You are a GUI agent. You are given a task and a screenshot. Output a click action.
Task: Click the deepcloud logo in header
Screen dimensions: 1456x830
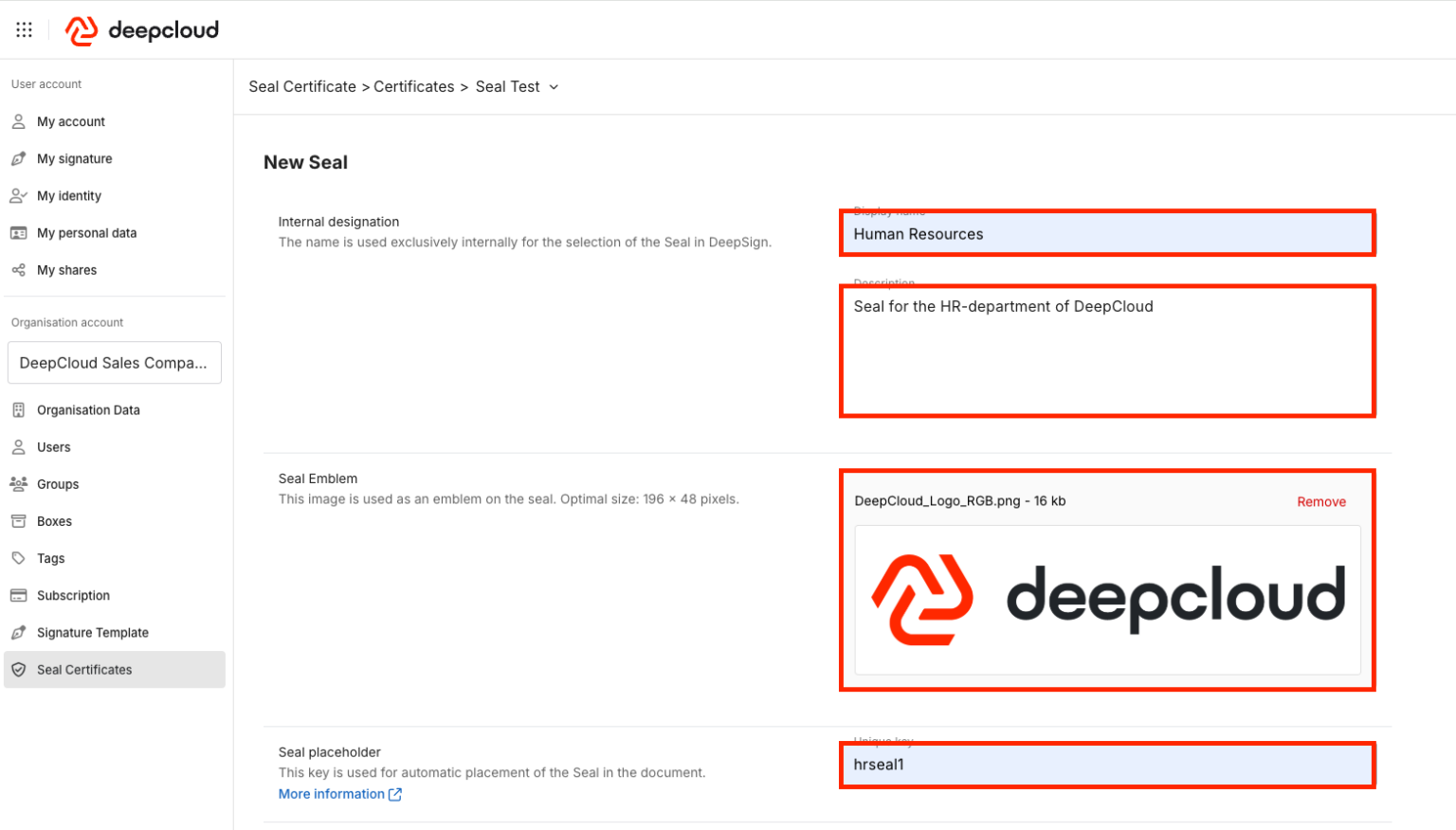142,30
